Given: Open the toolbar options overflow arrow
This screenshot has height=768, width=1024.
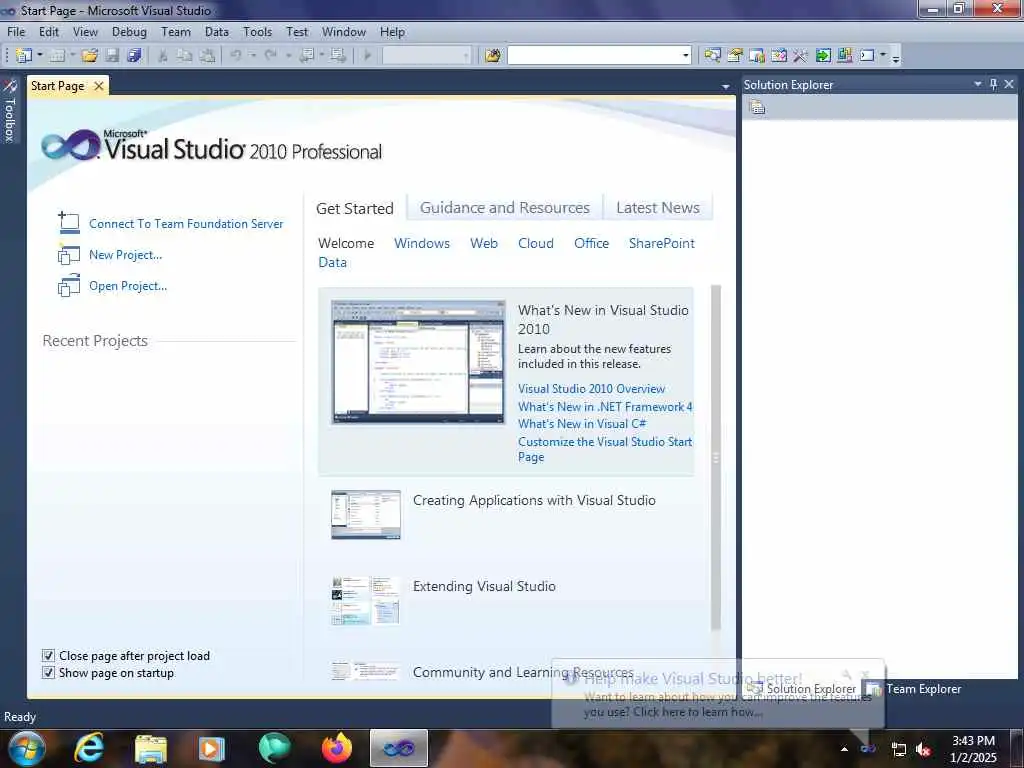Looking at the screenshot, I should (x=896, y=58).
